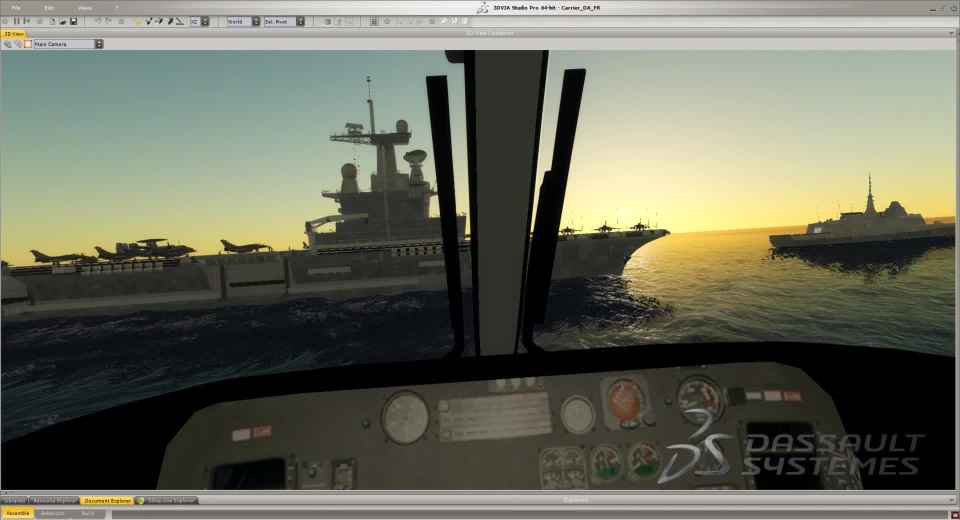Switch to the Resource Explorer tab

coord(54,500)
